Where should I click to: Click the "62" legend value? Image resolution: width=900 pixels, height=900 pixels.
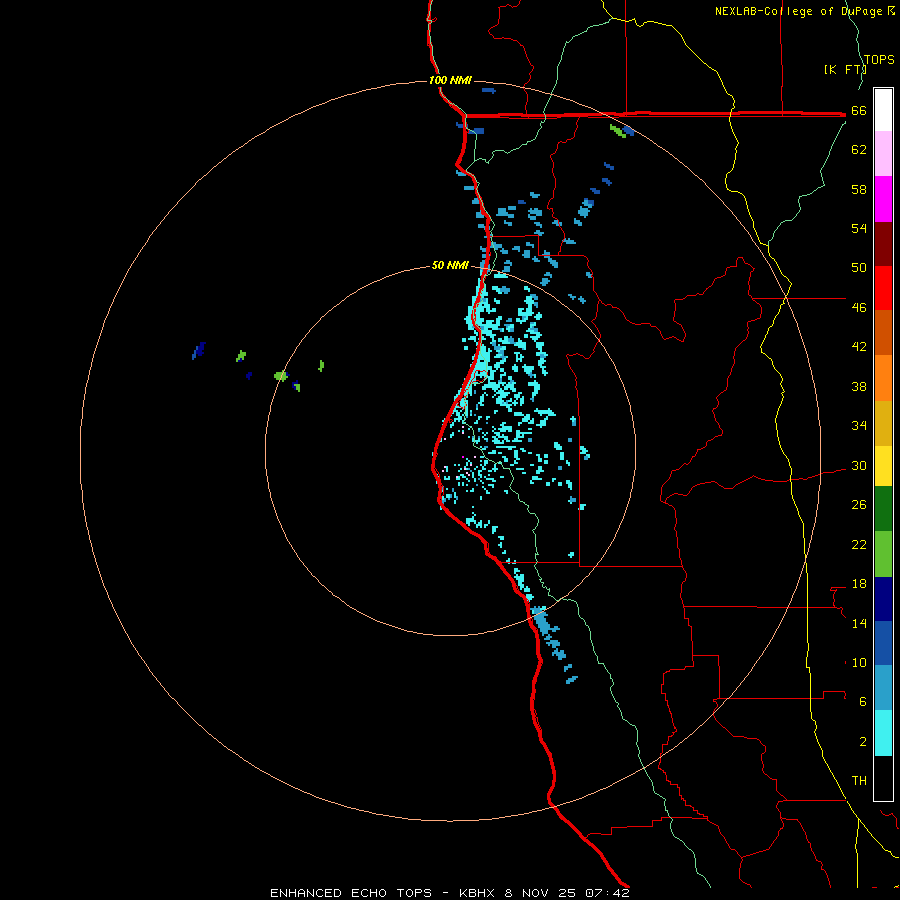click(x=859, y=150)
